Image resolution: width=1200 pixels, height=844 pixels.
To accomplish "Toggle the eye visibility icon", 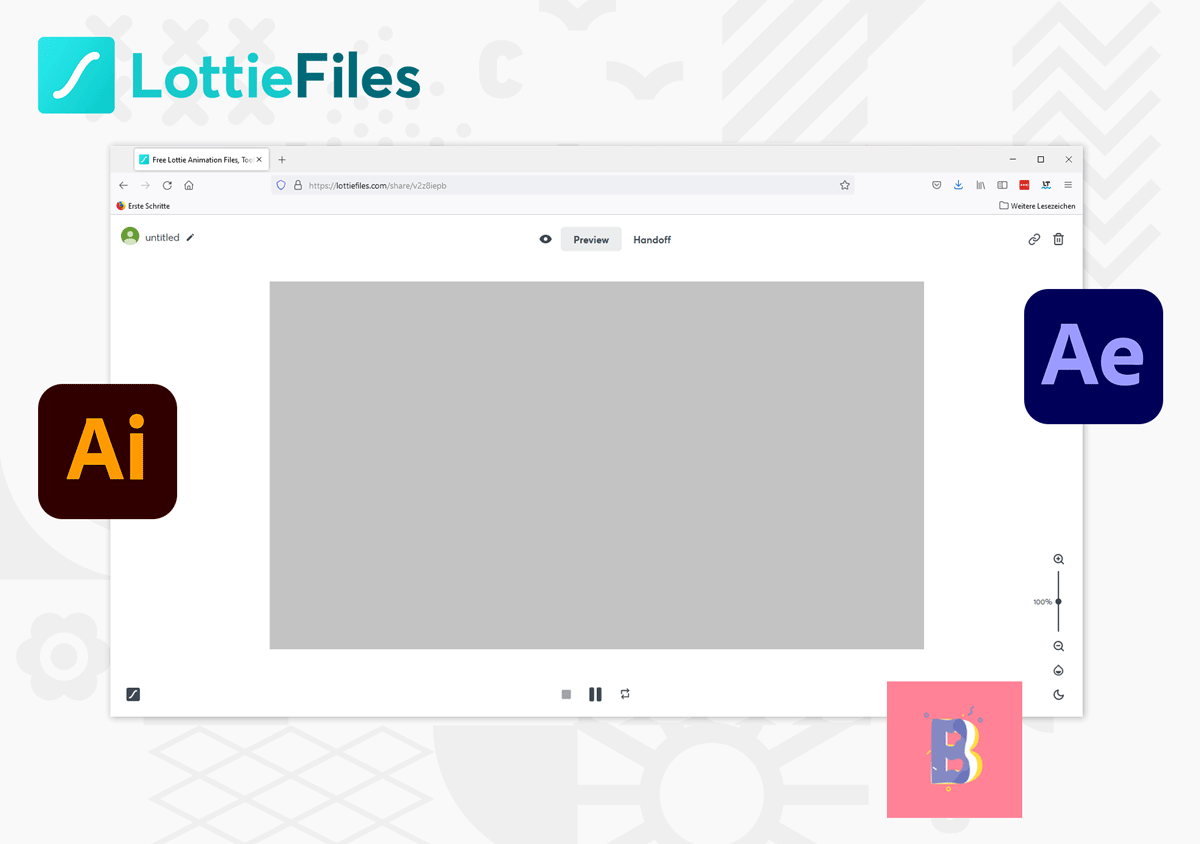I will [545, 239].
